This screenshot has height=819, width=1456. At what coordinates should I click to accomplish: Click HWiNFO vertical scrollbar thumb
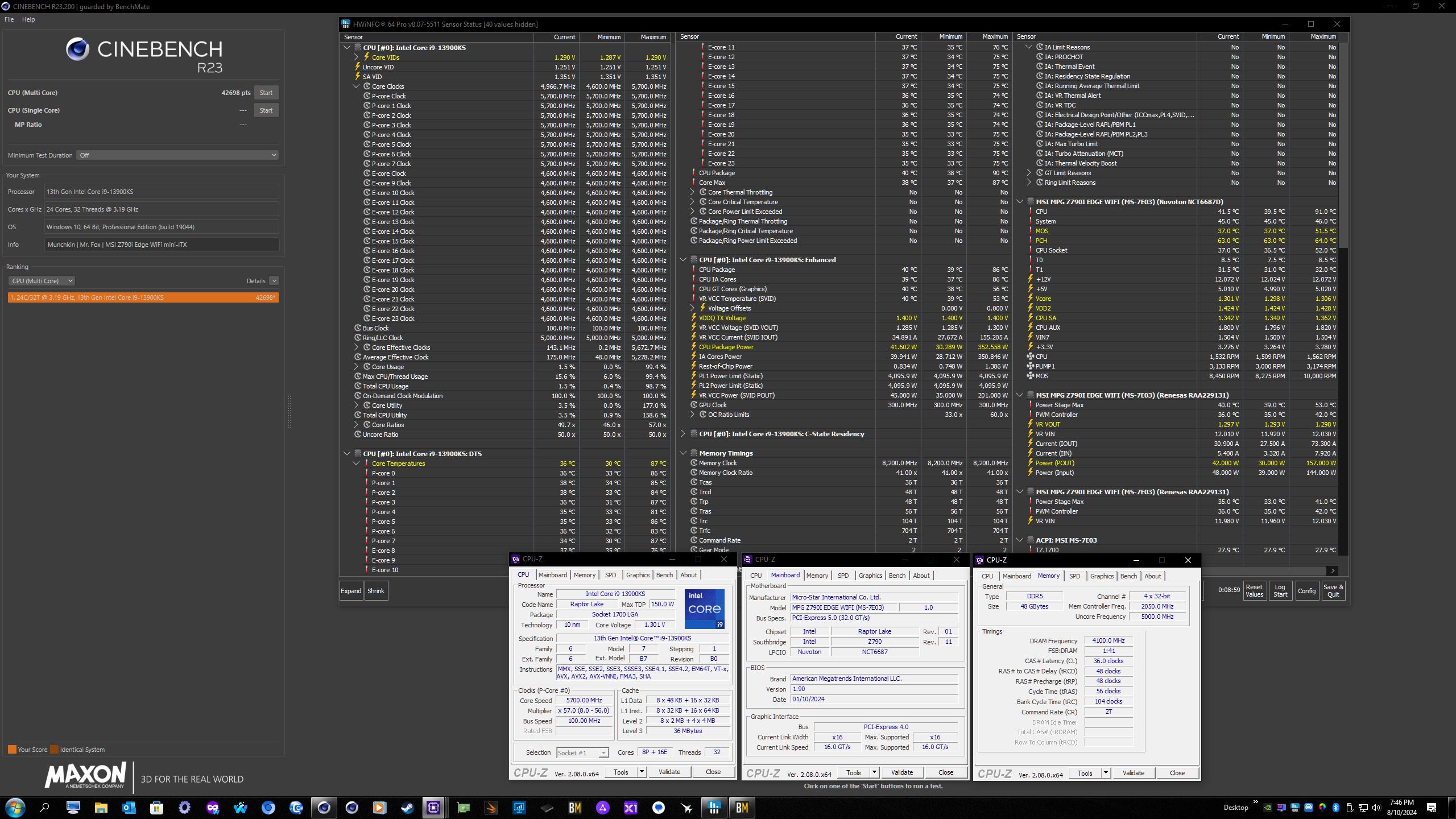[1343, 145]
